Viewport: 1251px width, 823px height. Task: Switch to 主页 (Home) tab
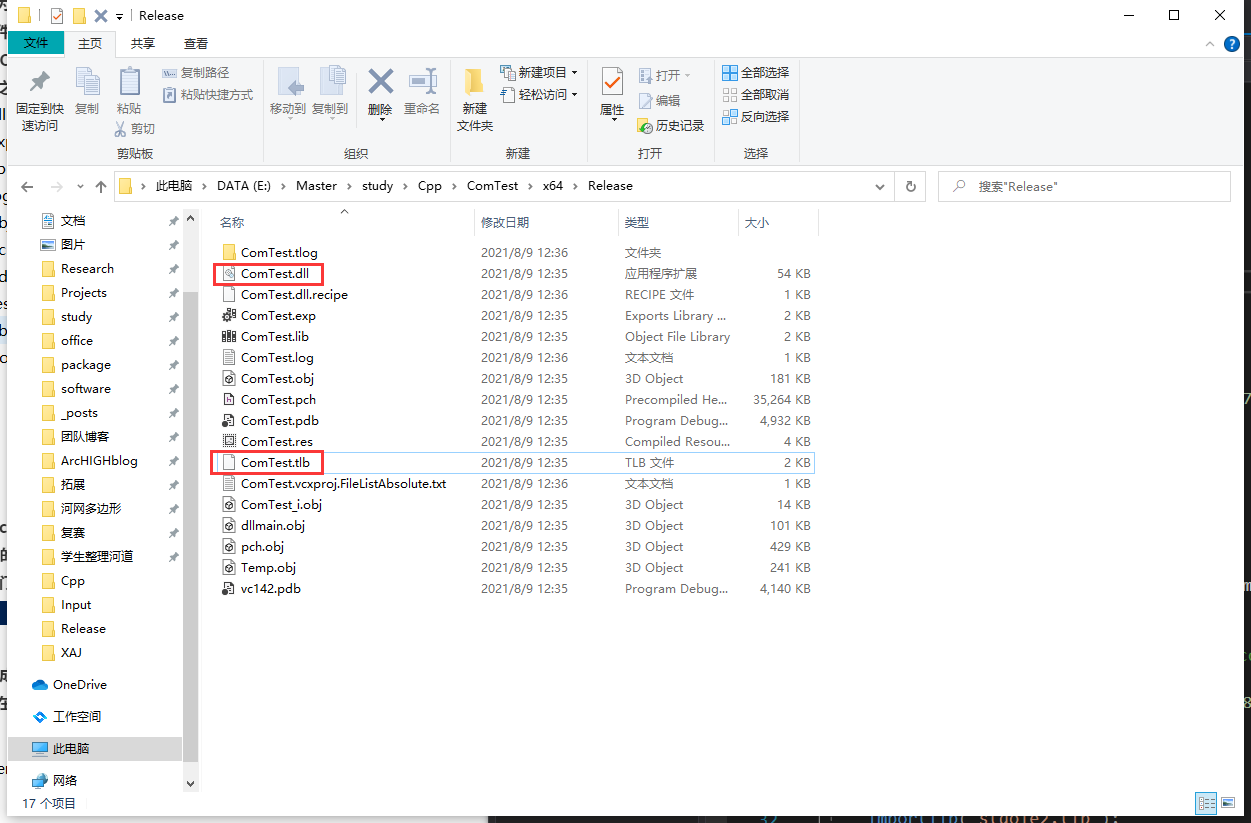point(90,43)
